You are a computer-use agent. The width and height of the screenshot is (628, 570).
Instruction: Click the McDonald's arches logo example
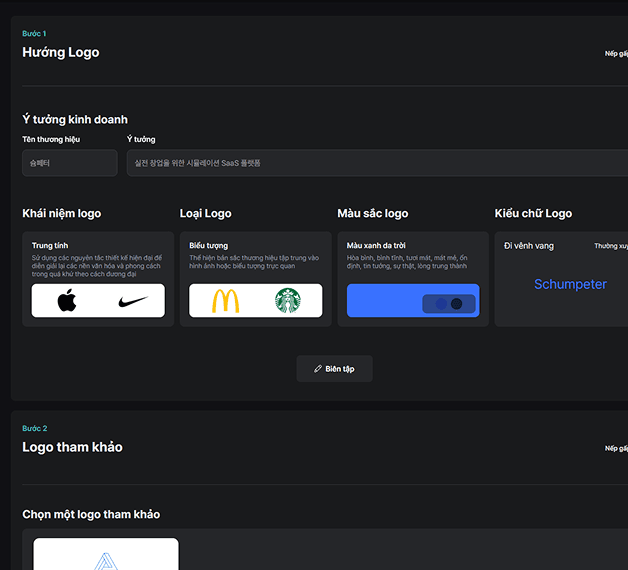pos(225,301)
